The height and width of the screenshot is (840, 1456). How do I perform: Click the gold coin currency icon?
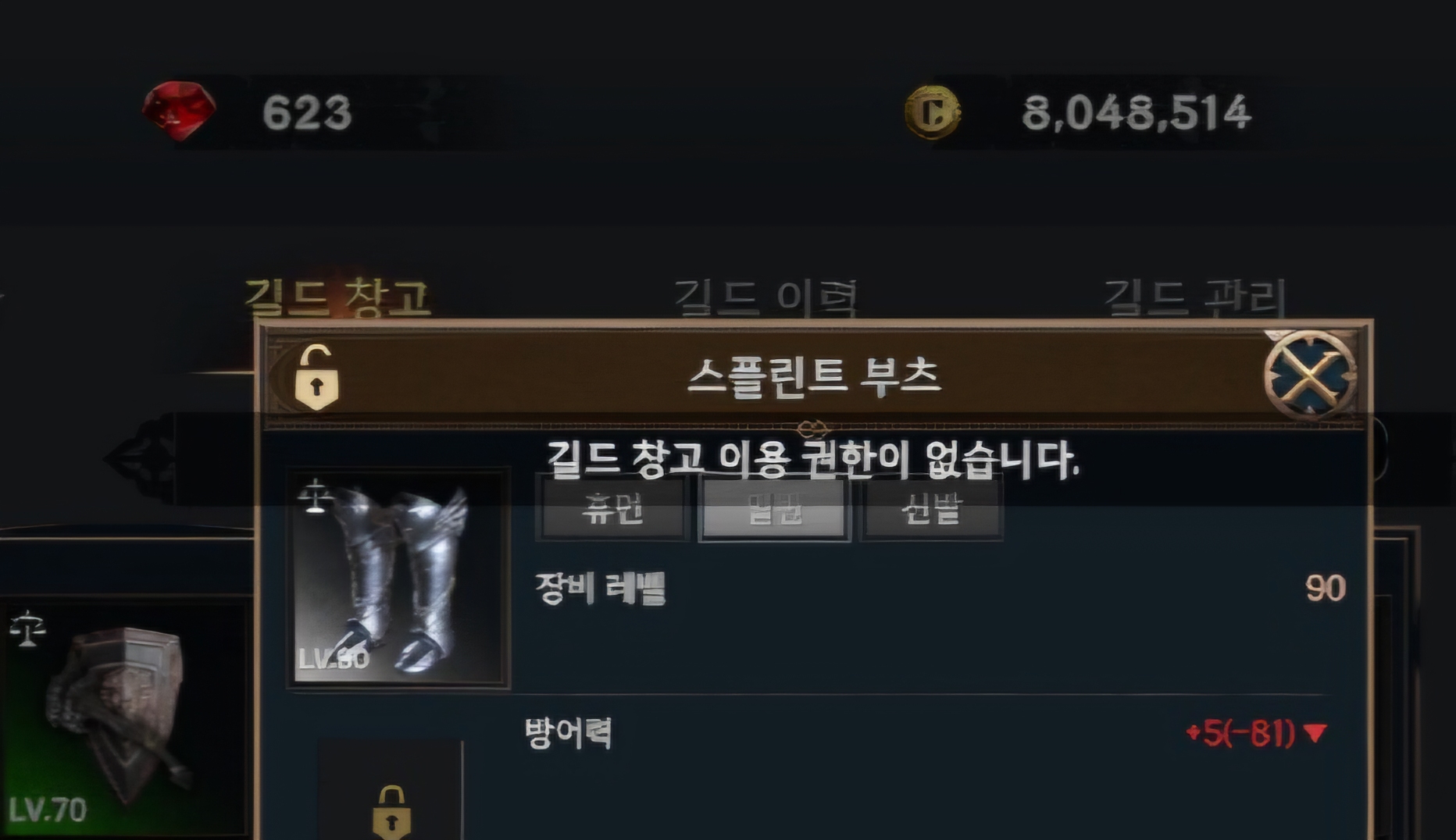(933, 112)
